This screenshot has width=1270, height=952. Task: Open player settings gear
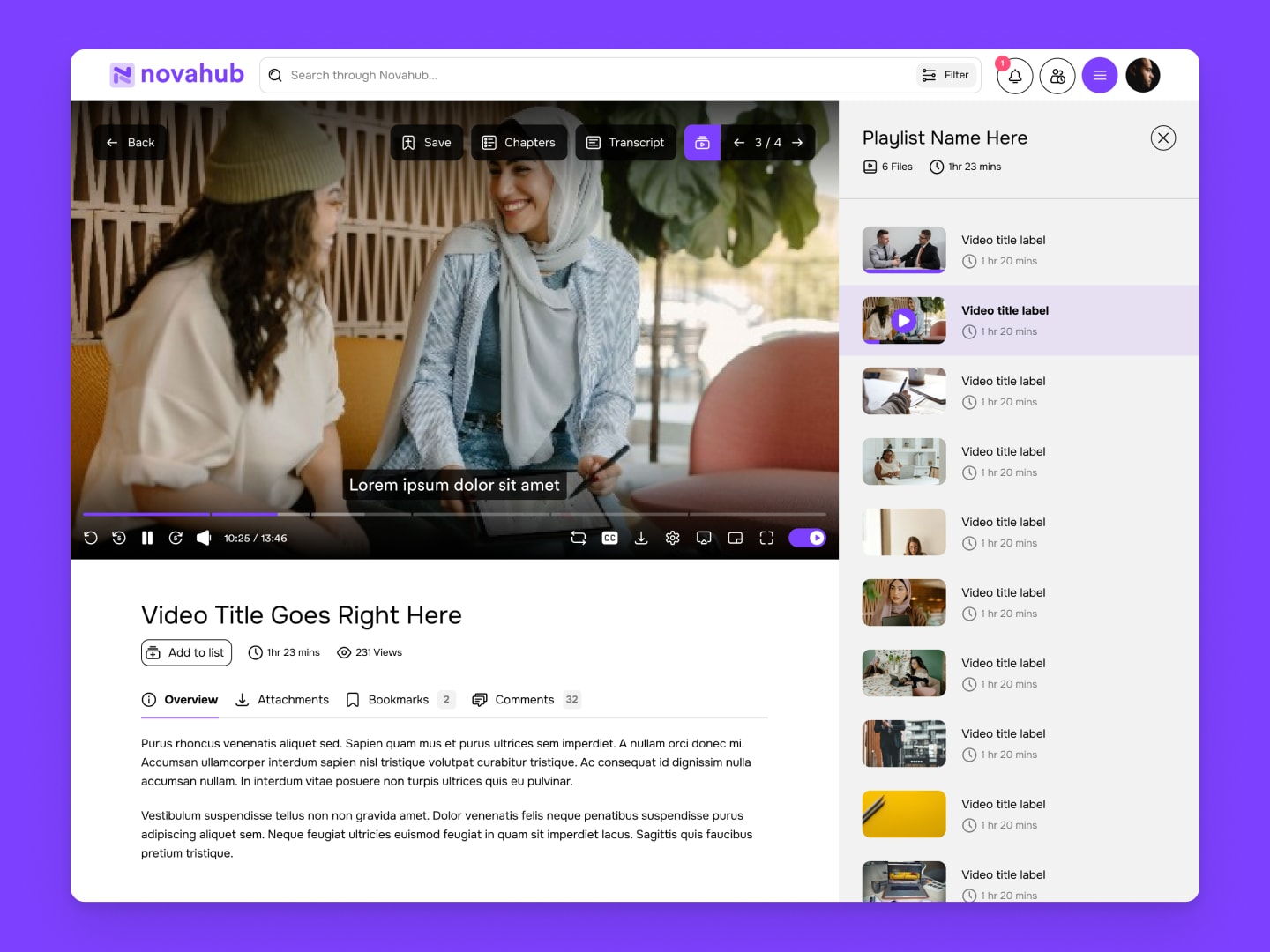673,538
